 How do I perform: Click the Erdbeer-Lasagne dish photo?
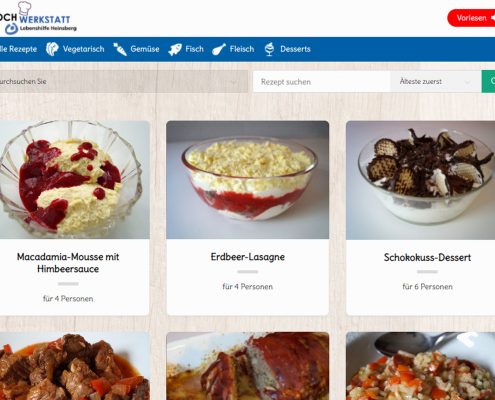[x=248, y=180]
